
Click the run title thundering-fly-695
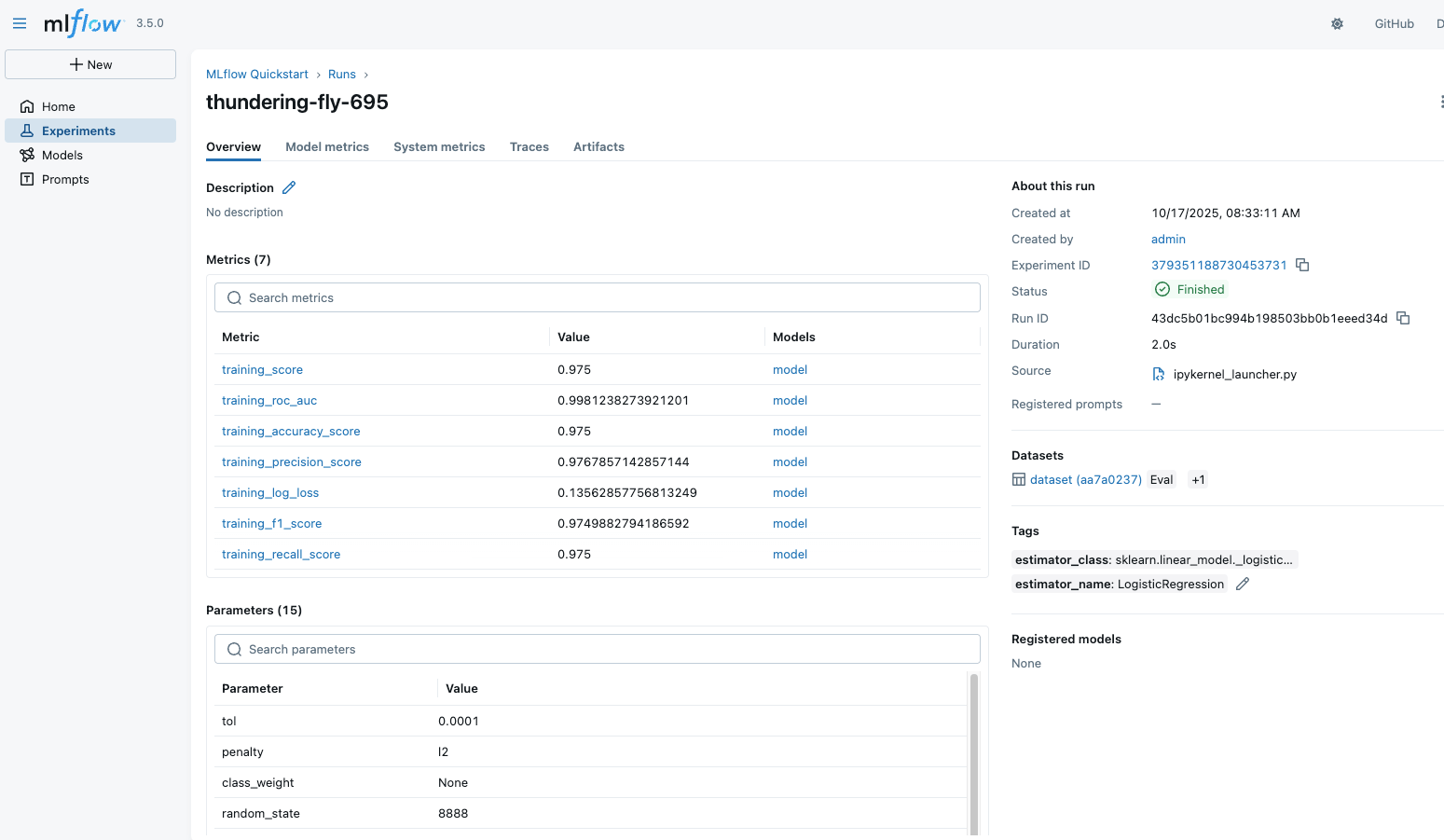tap(296, 102)
